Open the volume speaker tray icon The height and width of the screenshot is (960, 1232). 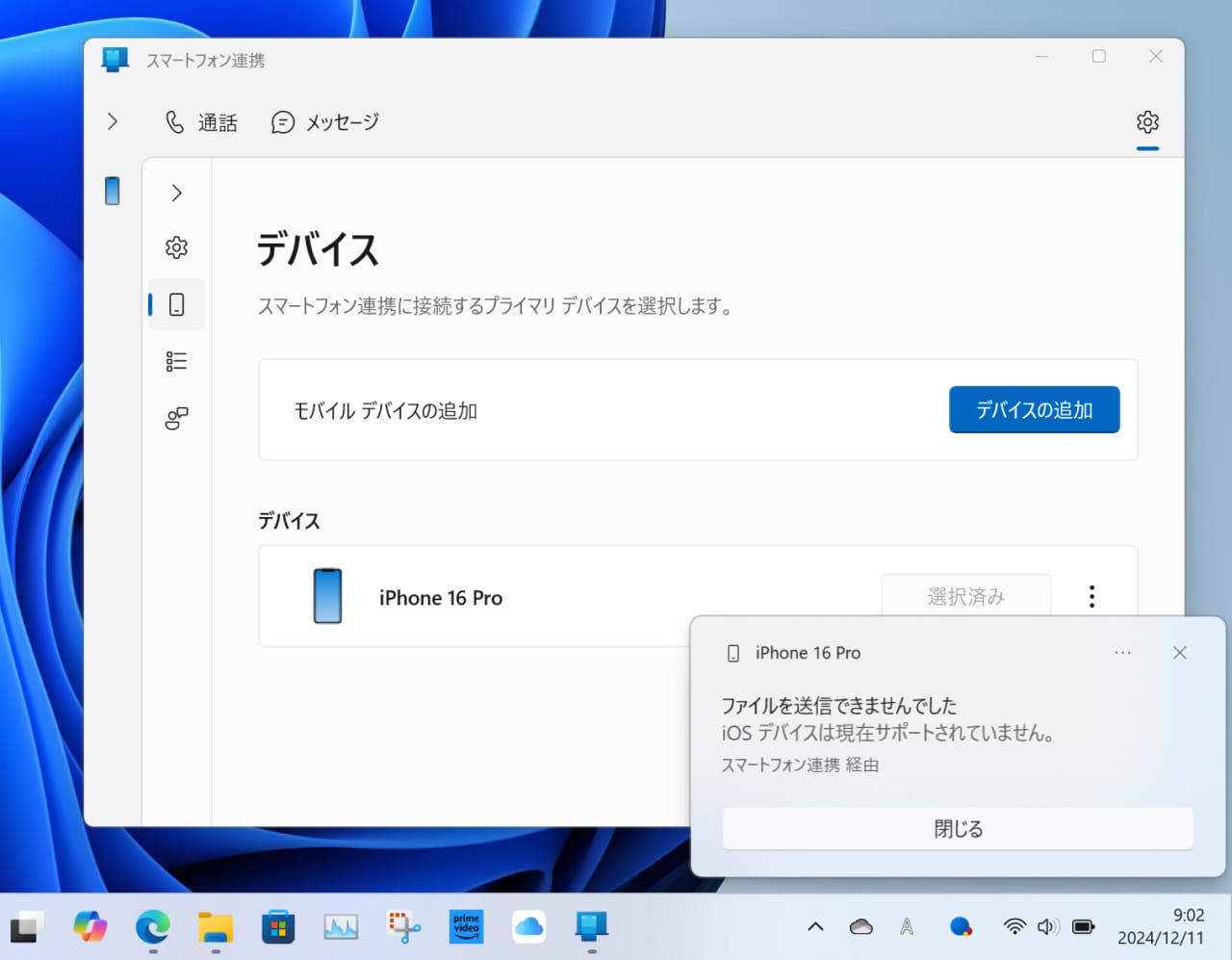[x=1048, y=926]
